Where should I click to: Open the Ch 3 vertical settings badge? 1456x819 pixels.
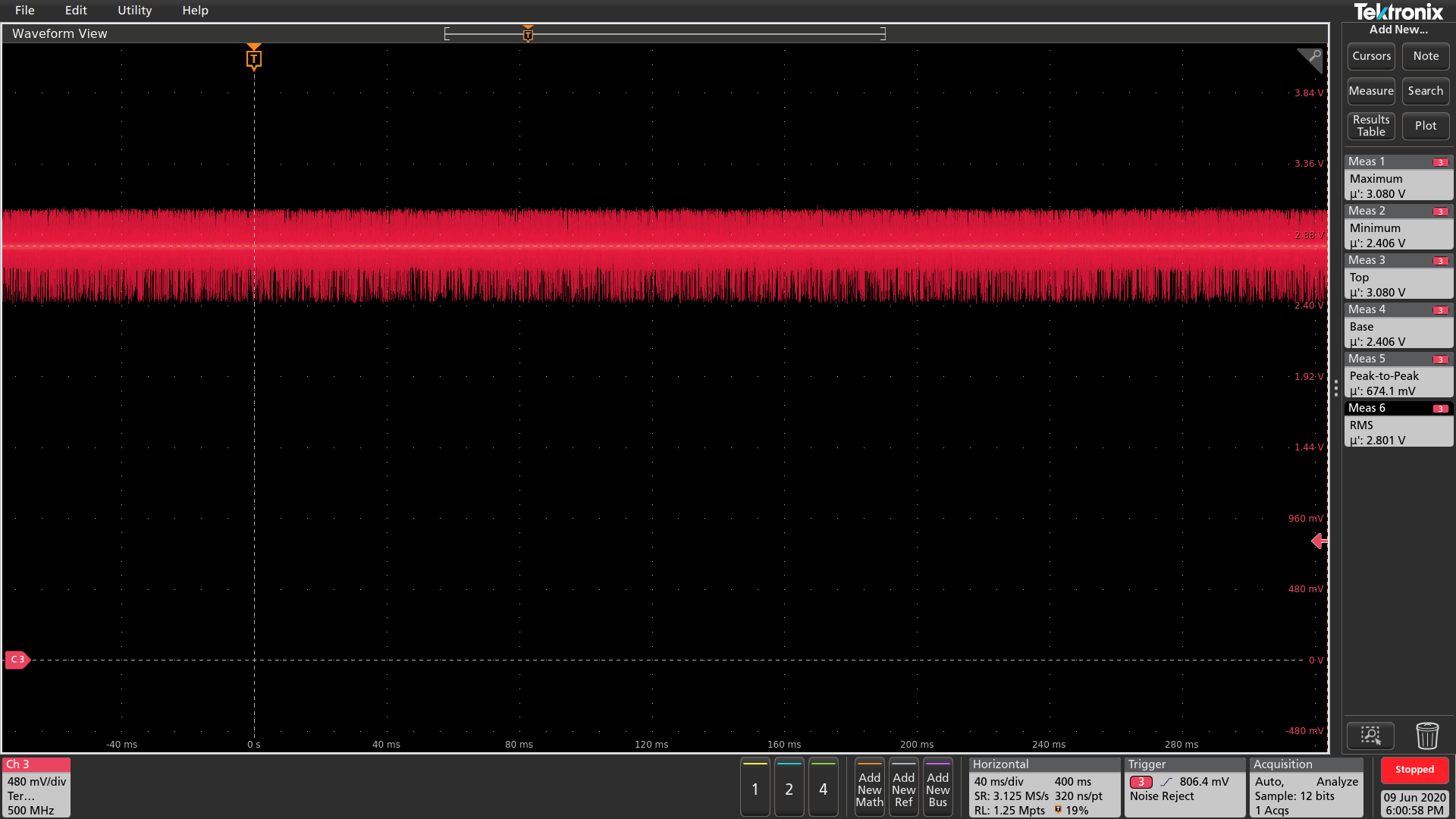point(36,788)
